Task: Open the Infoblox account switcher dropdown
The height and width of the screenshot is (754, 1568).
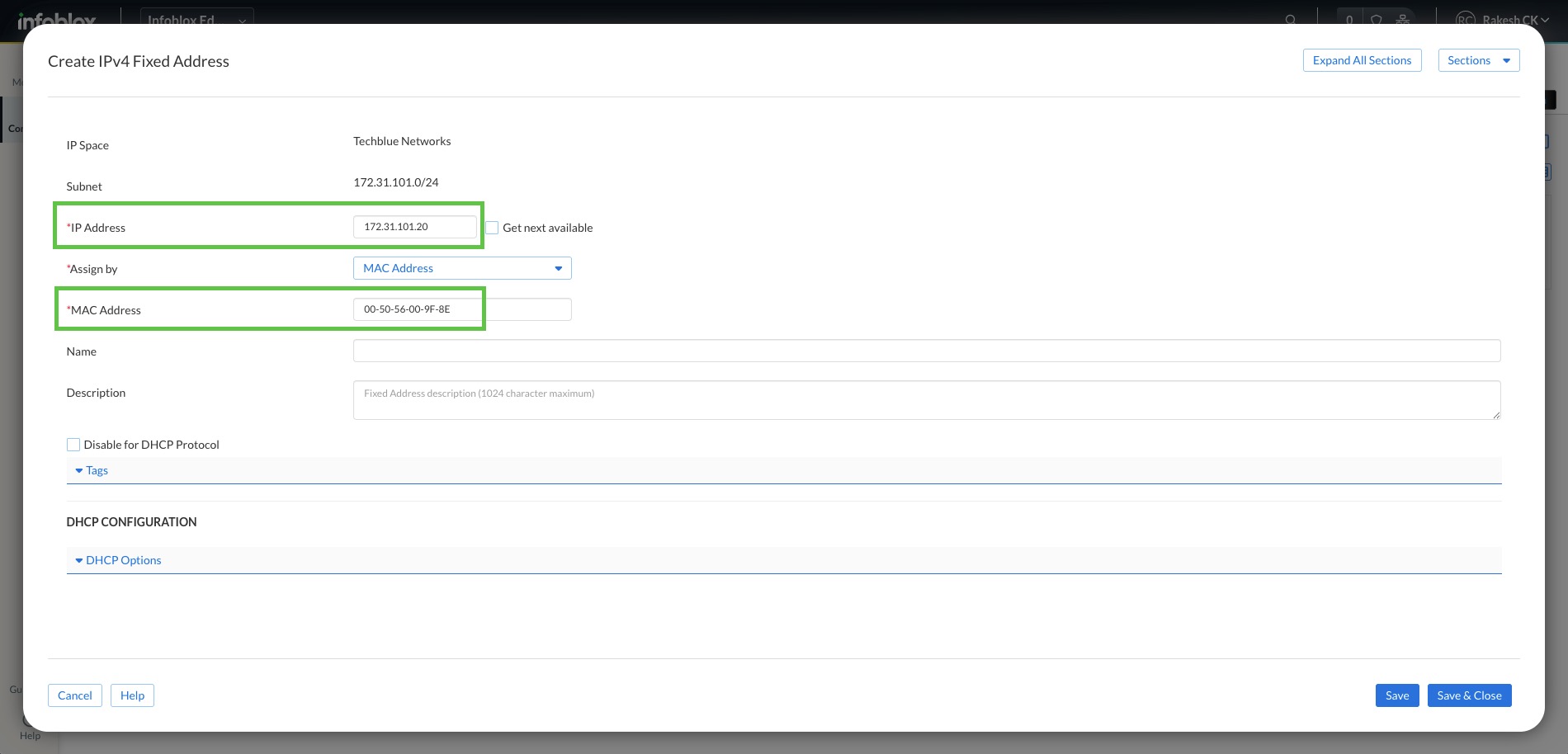Action: tap(196, 19)
